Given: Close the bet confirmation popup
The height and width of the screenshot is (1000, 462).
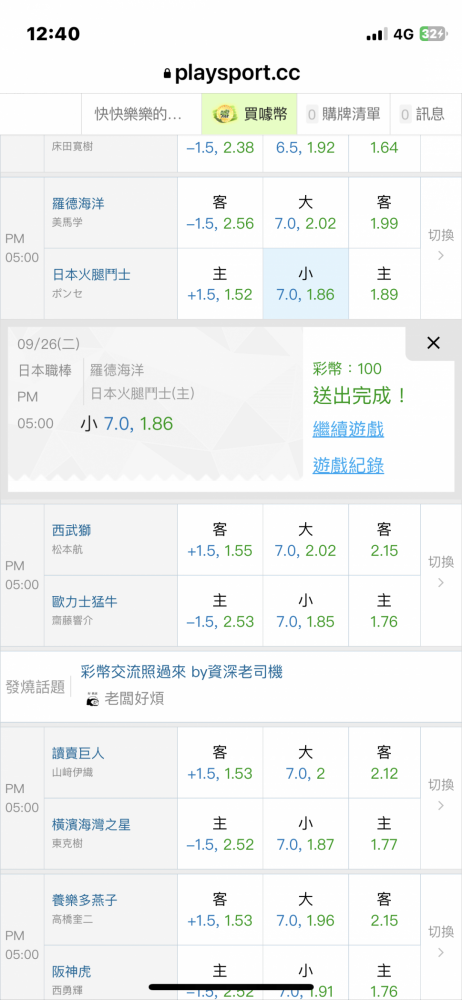Looking at the screenshot, I should (x=433, y=343).
